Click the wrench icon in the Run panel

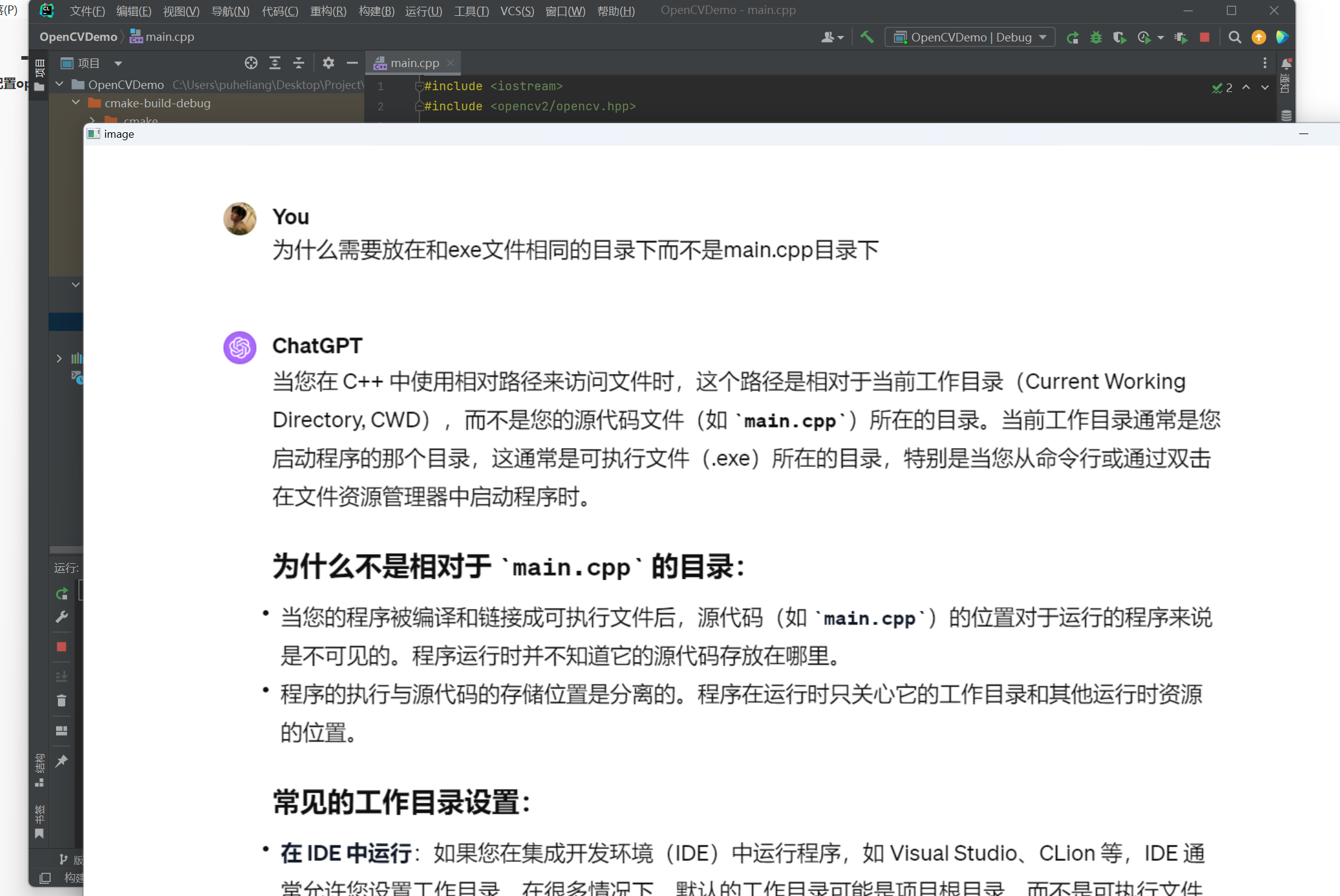coord(62,617)
